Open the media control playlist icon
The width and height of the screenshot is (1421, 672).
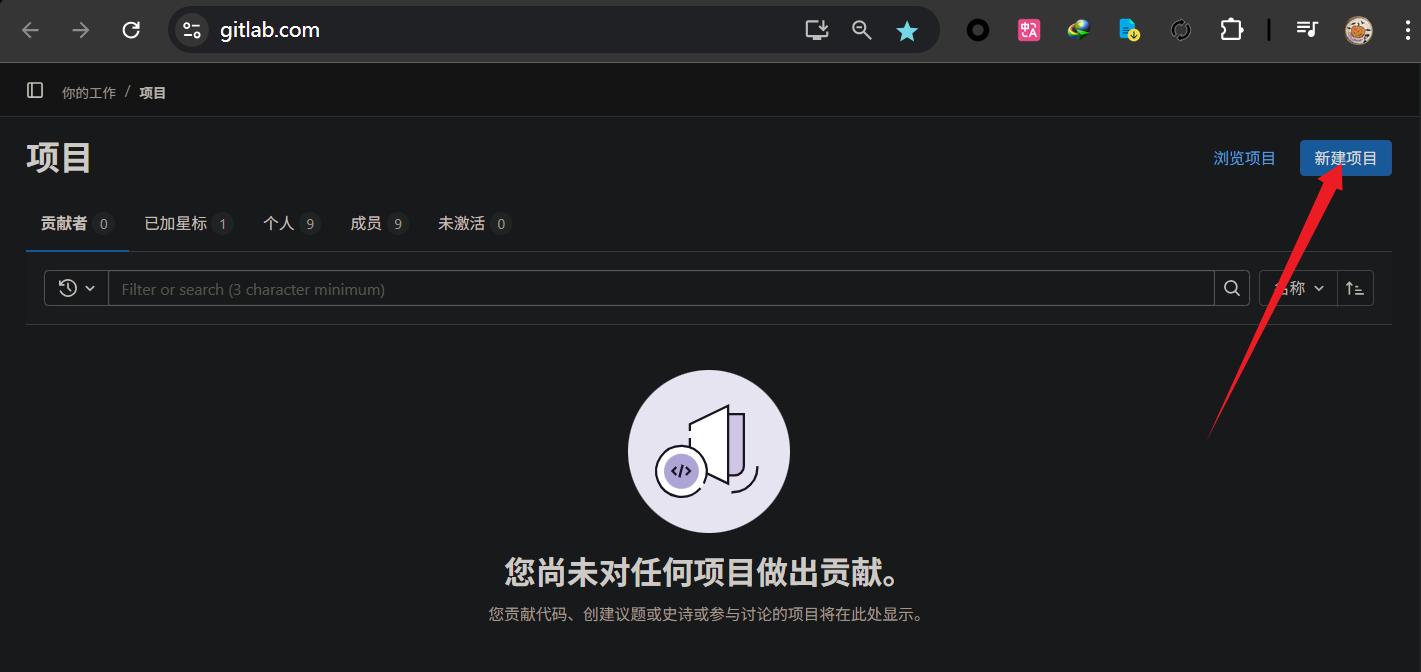coord(1307,30)
